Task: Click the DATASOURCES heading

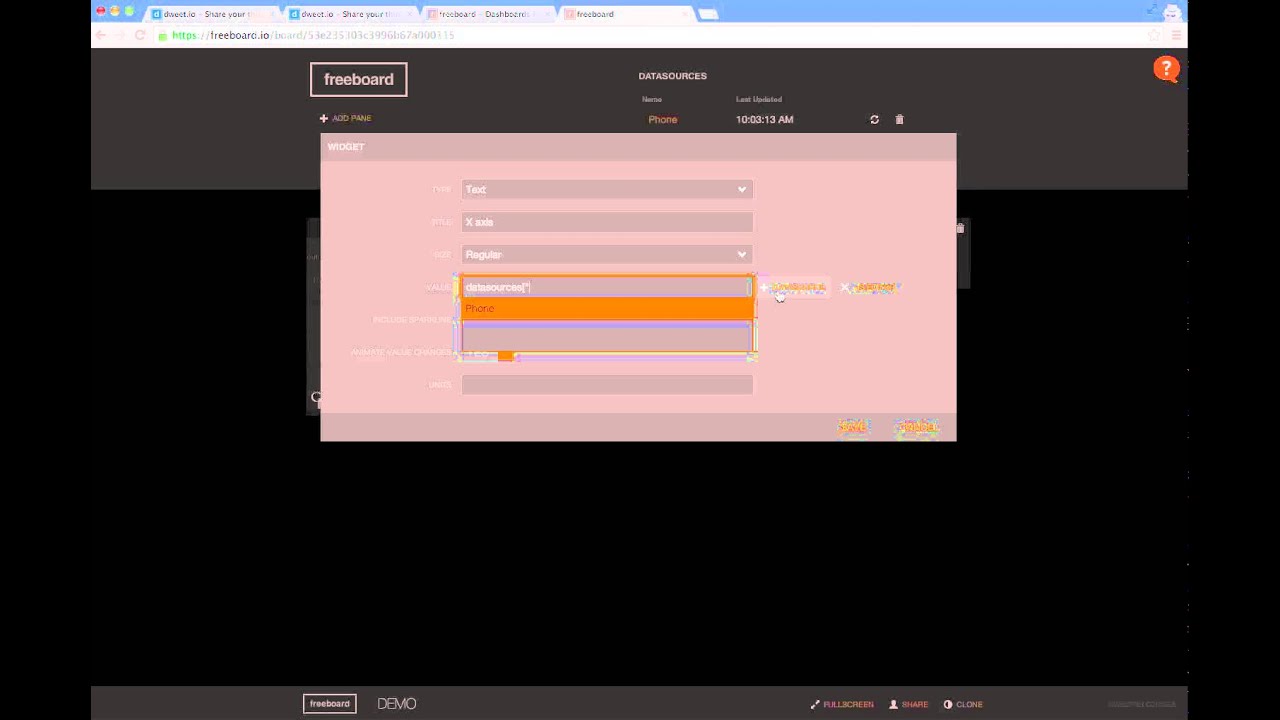Action: pyautogui.click(x=673, y=76)
